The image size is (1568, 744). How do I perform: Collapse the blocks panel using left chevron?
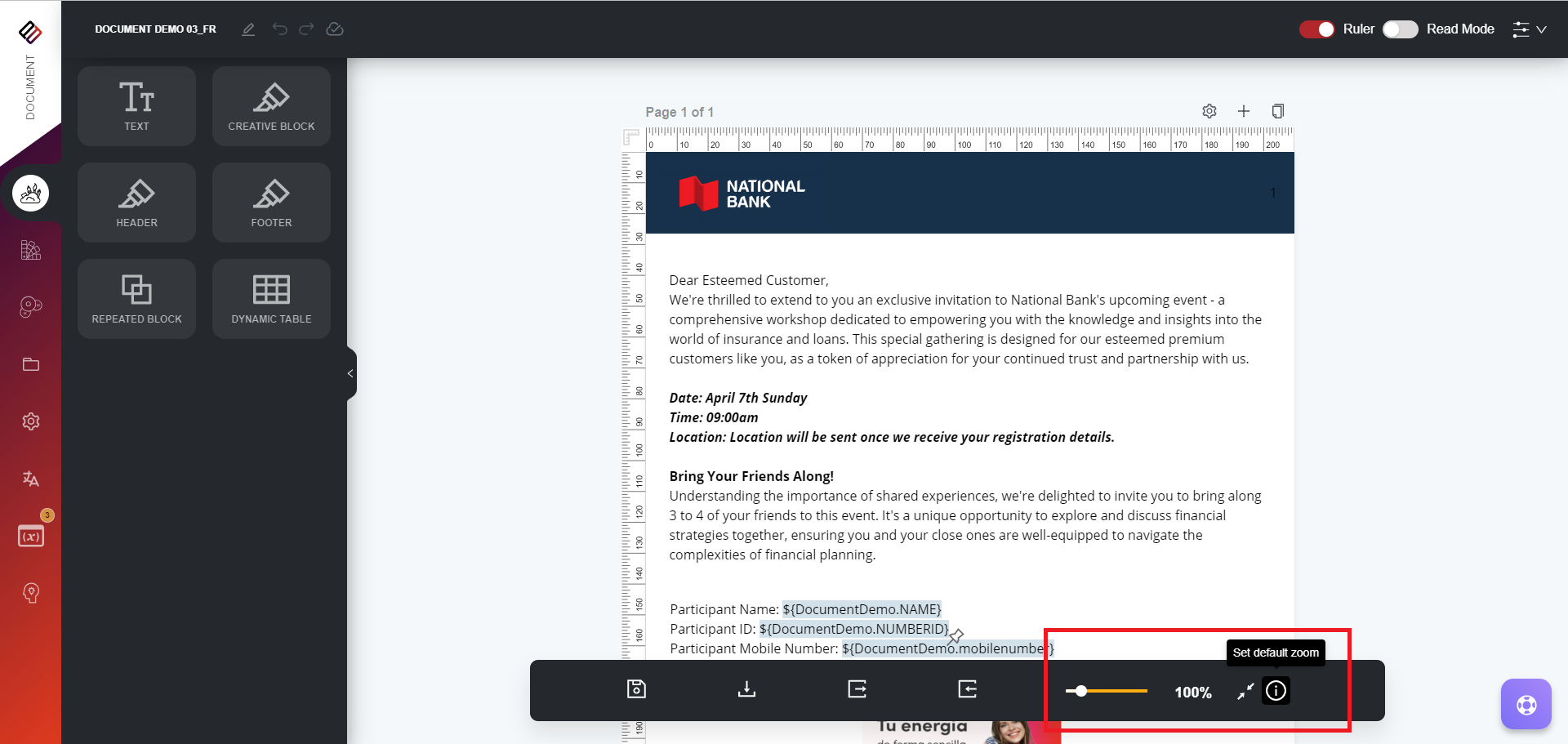coord(350,373)
